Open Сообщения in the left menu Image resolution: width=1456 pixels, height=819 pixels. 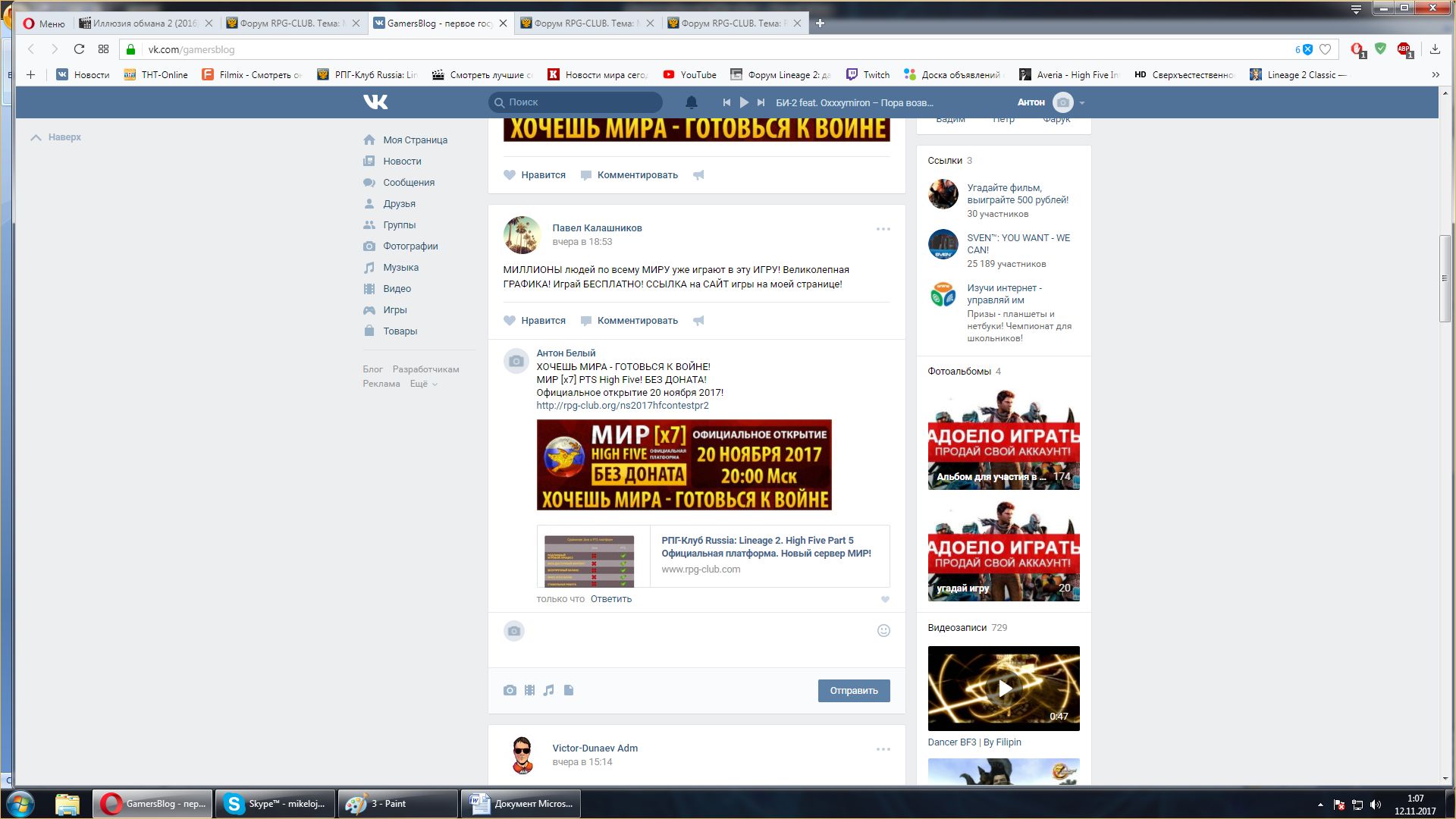[408, 182]
